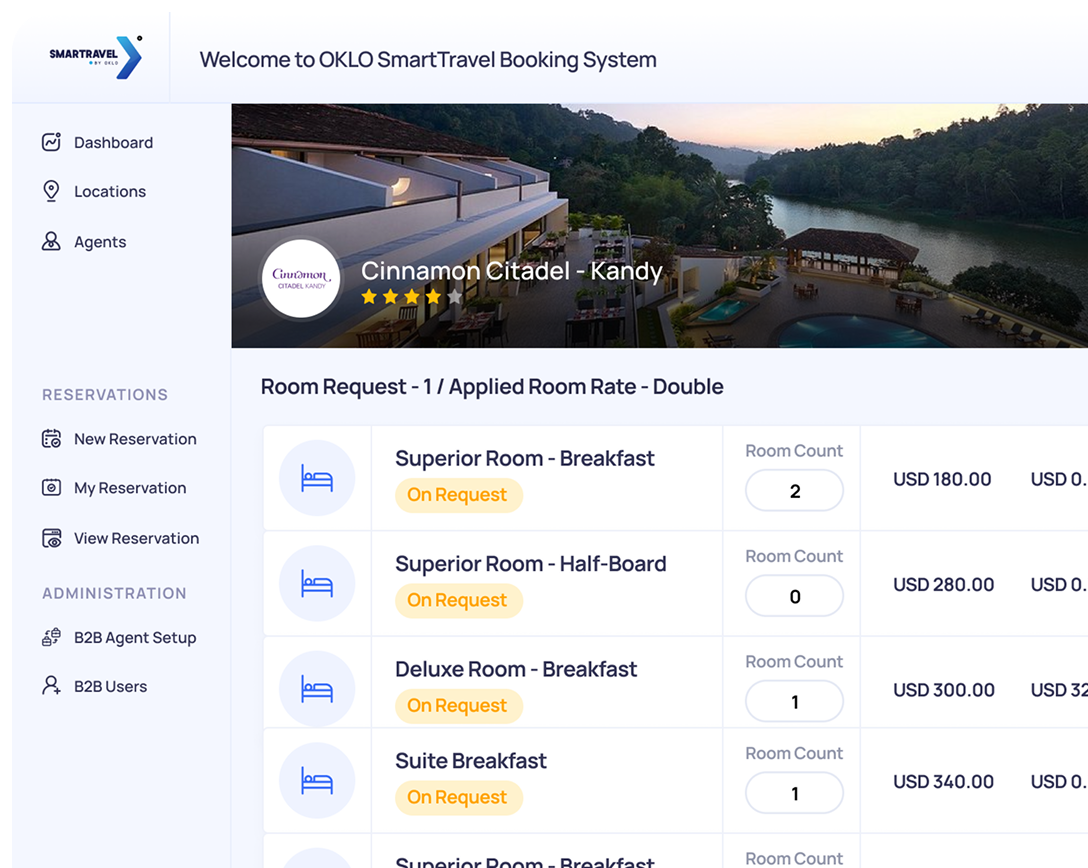
Task: Click the bed icon for Superior Room - Breakfast
Action: pyautogui.click(x=317, y=478)
